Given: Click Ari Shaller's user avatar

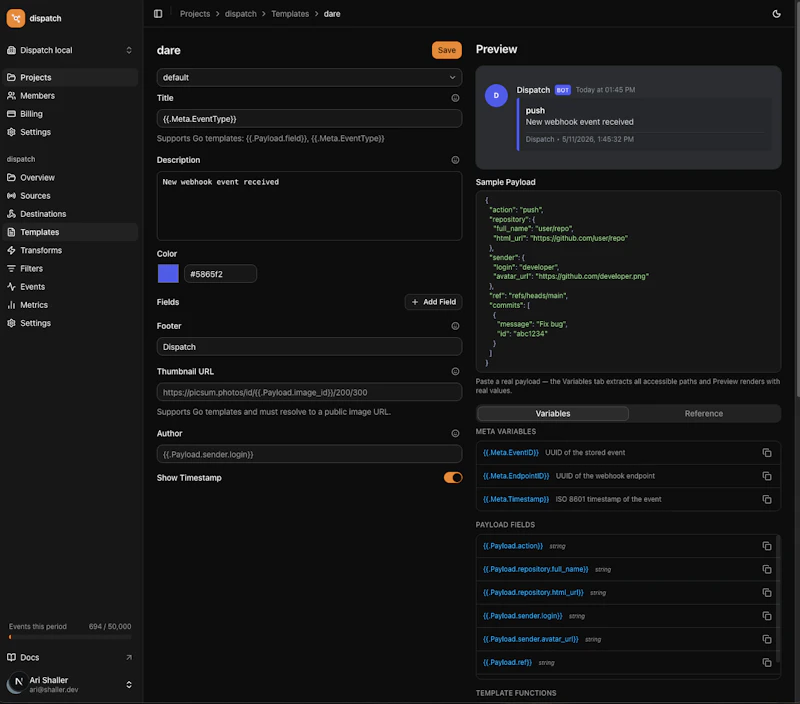Looking at the screenshot, I should [x=16, y=684].
